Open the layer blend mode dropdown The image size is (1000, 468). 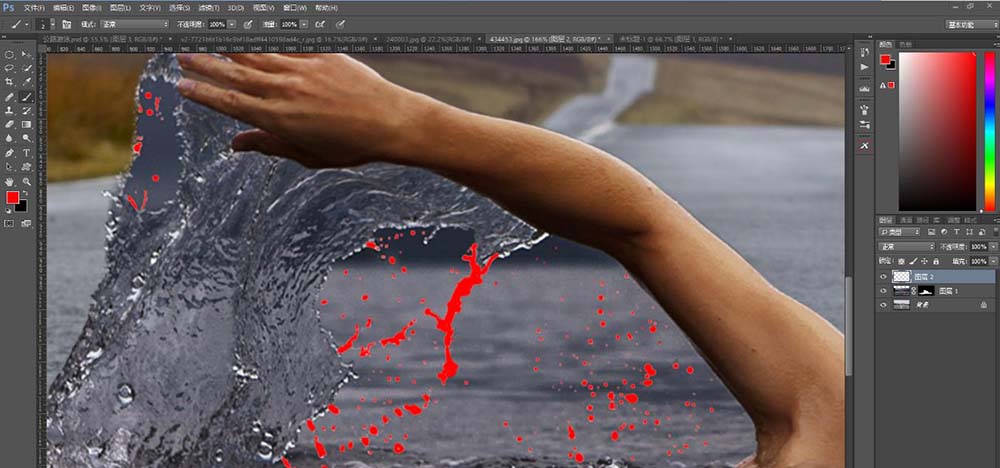906,247
